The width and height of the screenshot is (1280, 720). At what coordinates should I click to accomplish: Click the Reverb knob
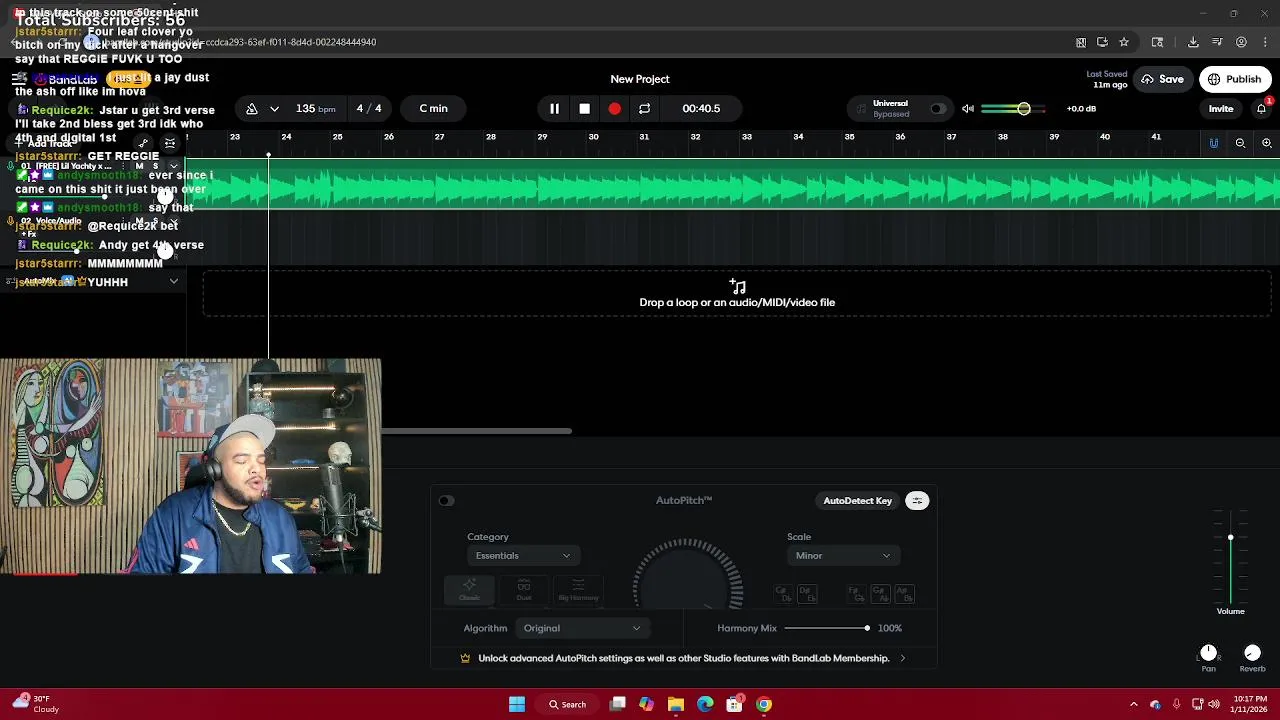coord(1252,653)
